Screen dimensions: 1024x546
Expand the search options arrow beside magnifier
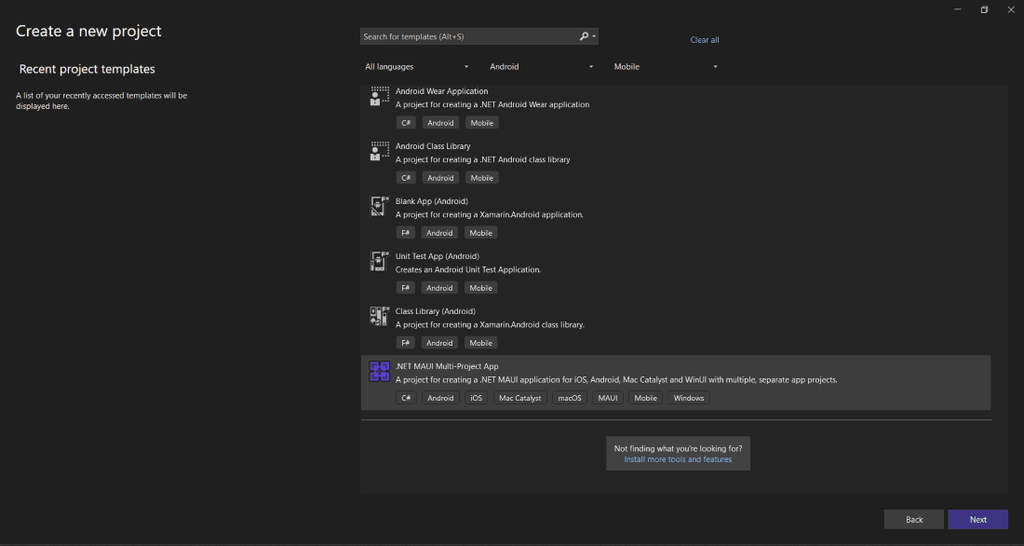(x=594, y=37)
